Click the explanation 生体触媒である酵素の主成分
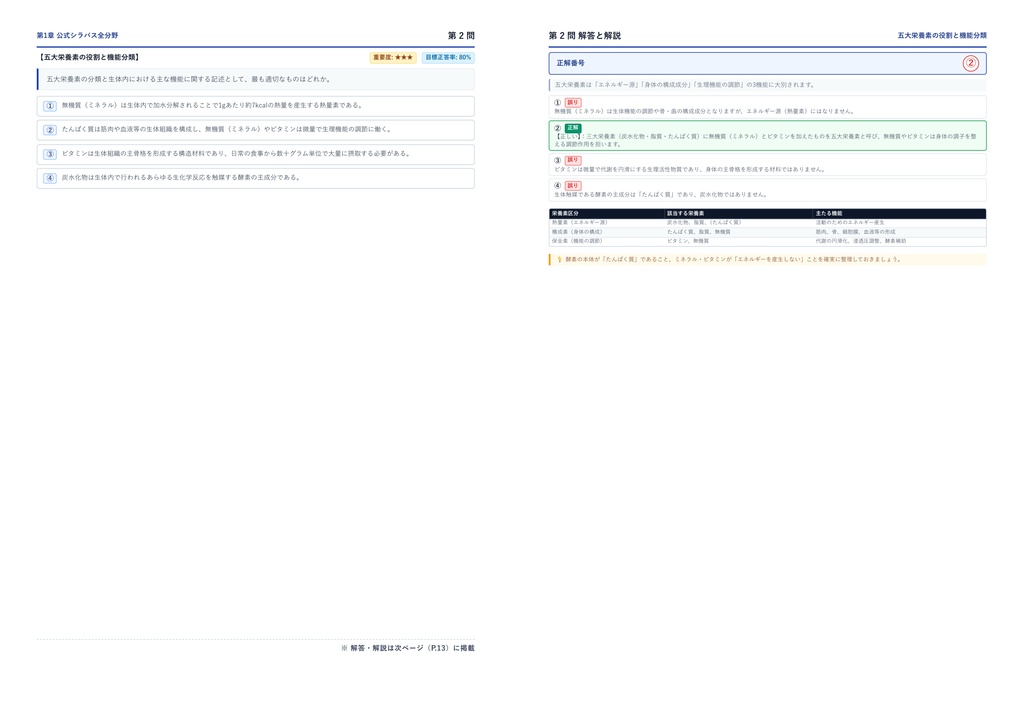 pos(661,195)
